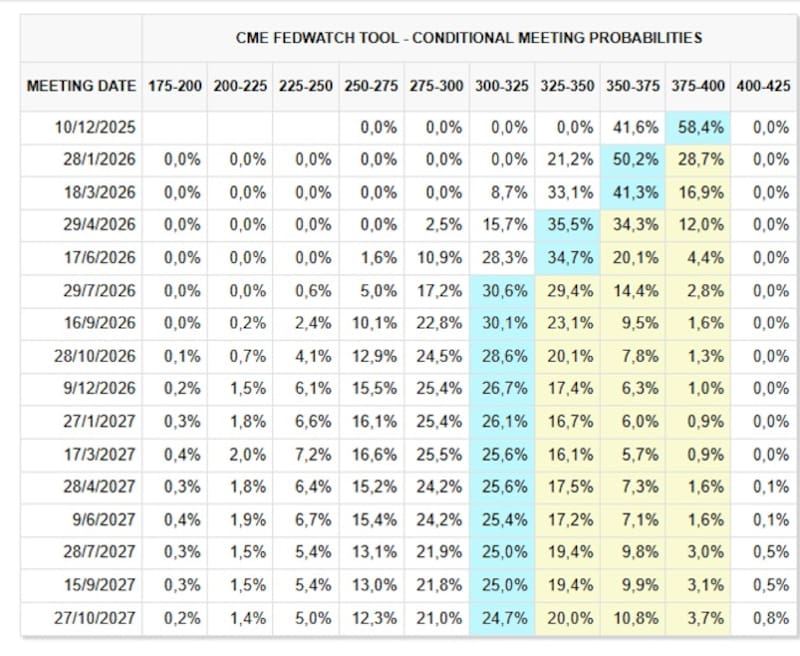Click the 250-275 rate range header
800x656 pixels.
[370, 86]
